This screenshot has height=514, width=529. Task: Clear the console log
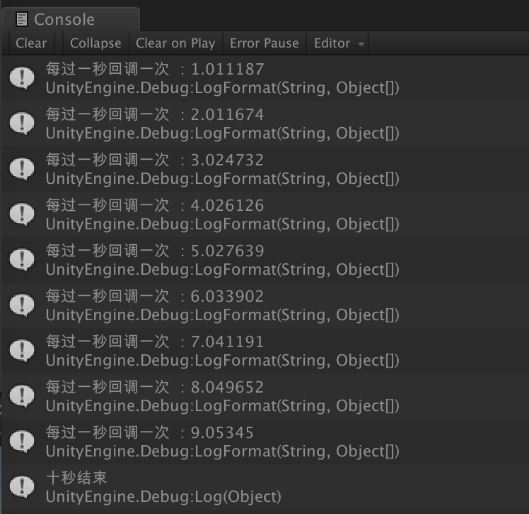[31, 43]
